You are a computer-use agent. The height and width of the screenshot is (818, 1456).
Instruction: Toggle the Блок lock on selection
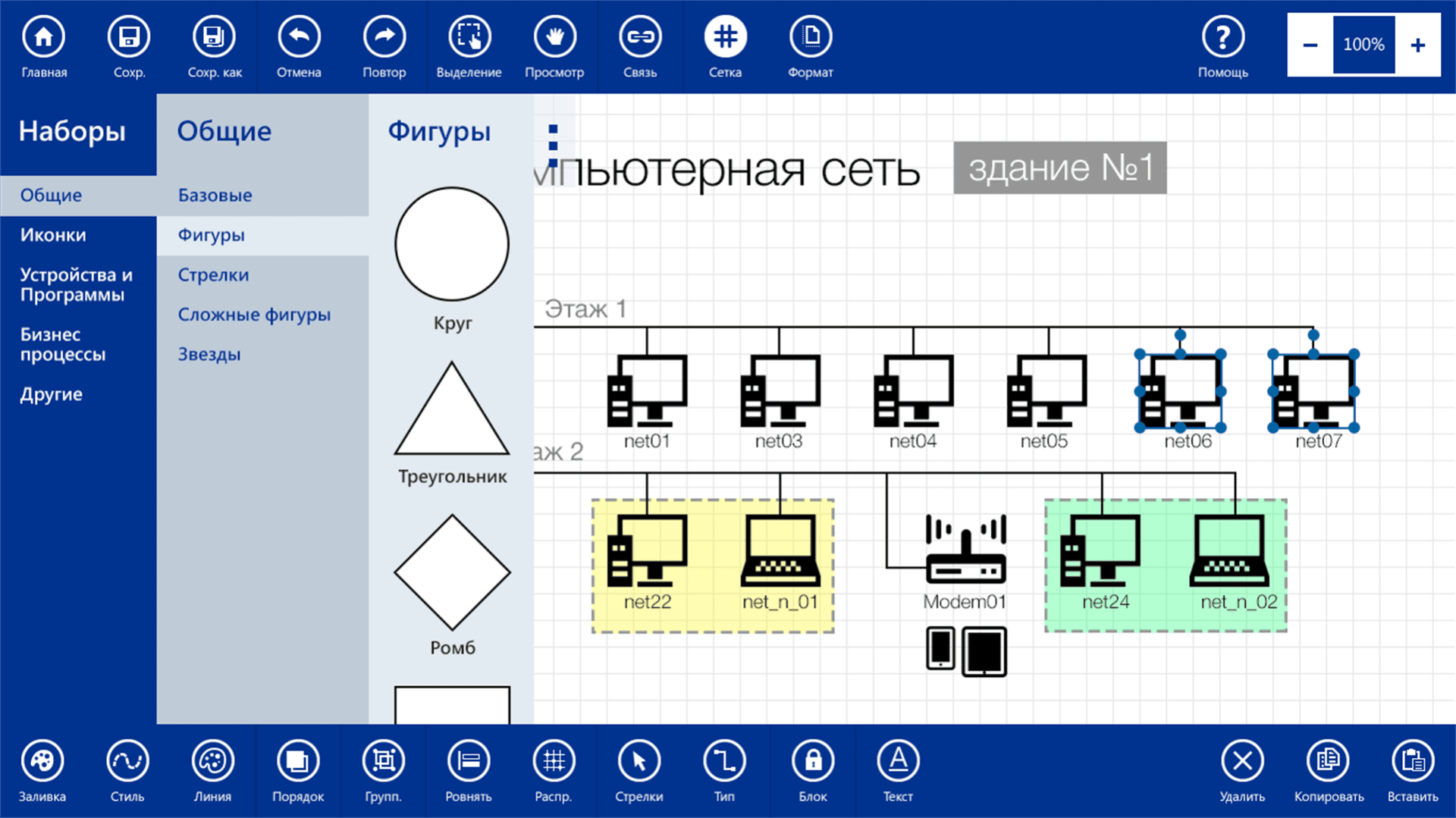[x=812, y=761]
